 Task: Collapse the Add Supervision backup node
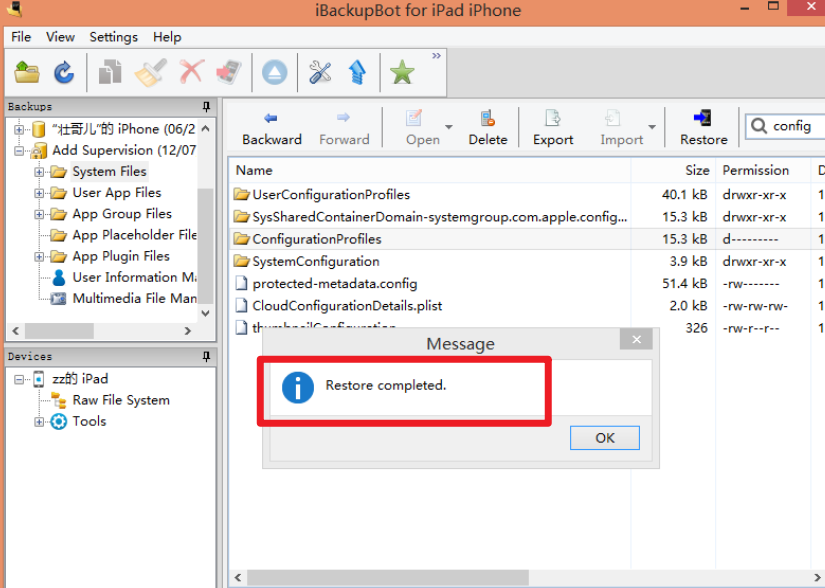click(x=19, y=150)
